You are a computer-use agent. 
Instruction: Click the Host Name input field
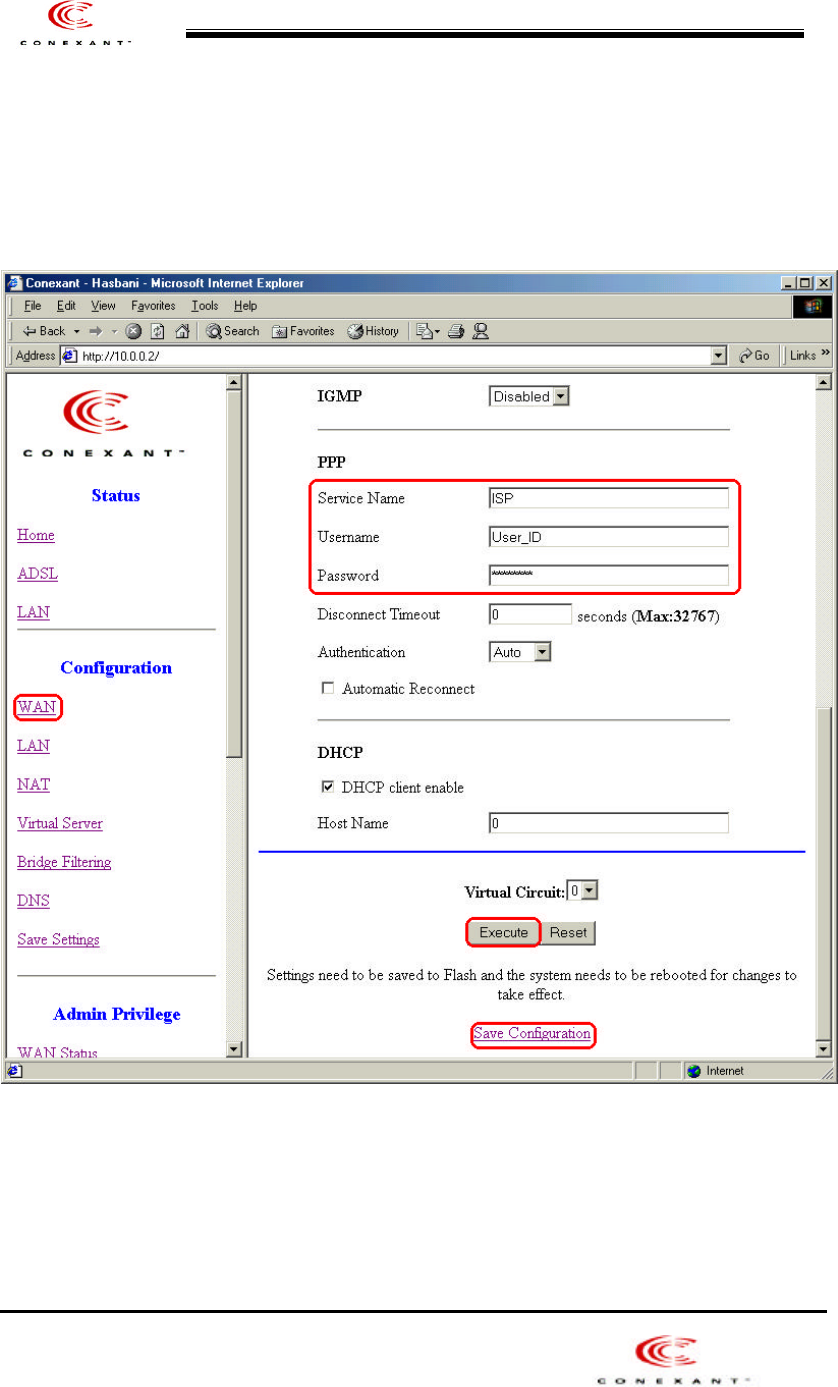click(608, 823)
